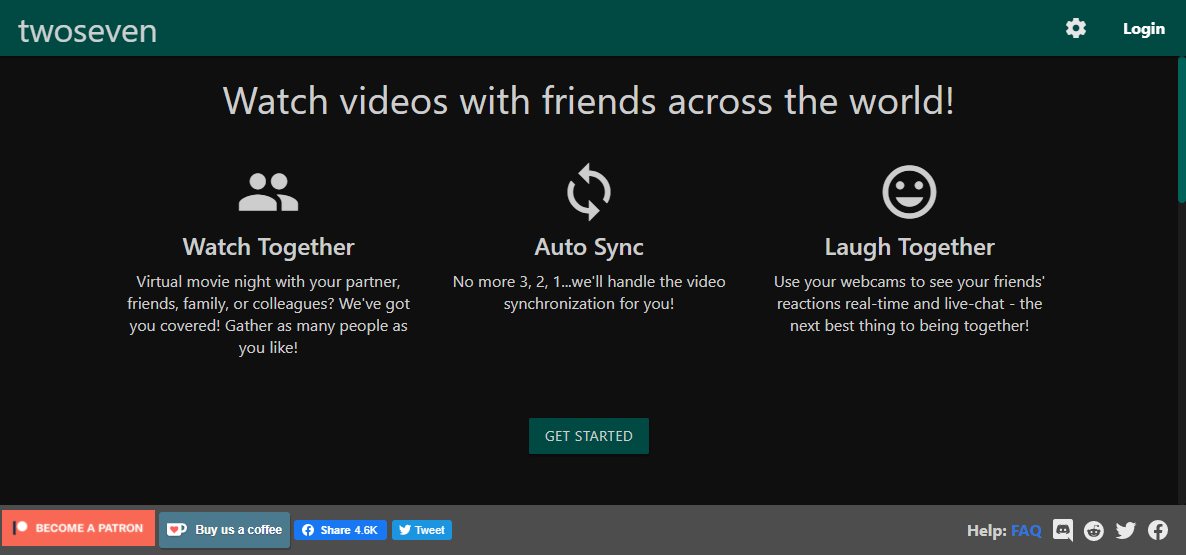
Task: Click the page vertical scrollbar
Action: point(1181,130)
